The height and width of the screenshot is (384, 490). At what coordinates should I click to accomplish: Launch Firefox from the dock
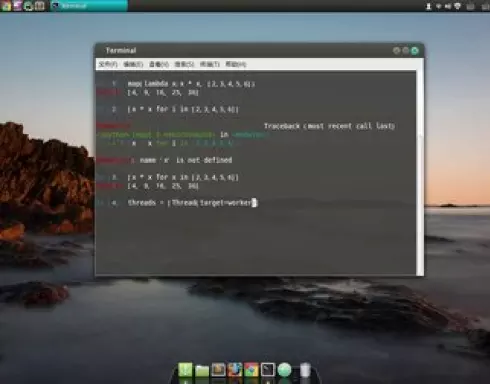coord(235,370)
